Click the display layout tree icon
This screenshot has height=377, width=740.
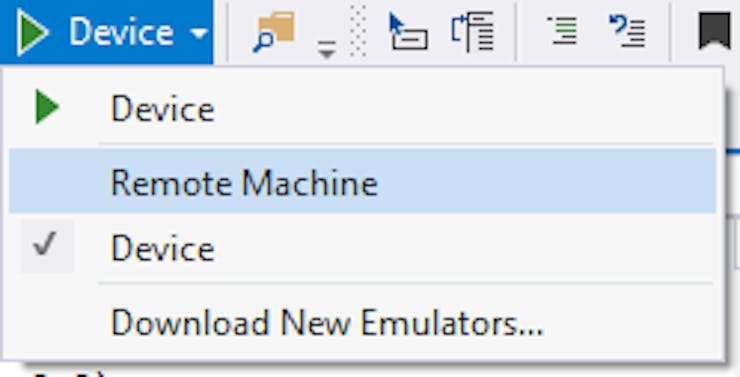[473, 32]
